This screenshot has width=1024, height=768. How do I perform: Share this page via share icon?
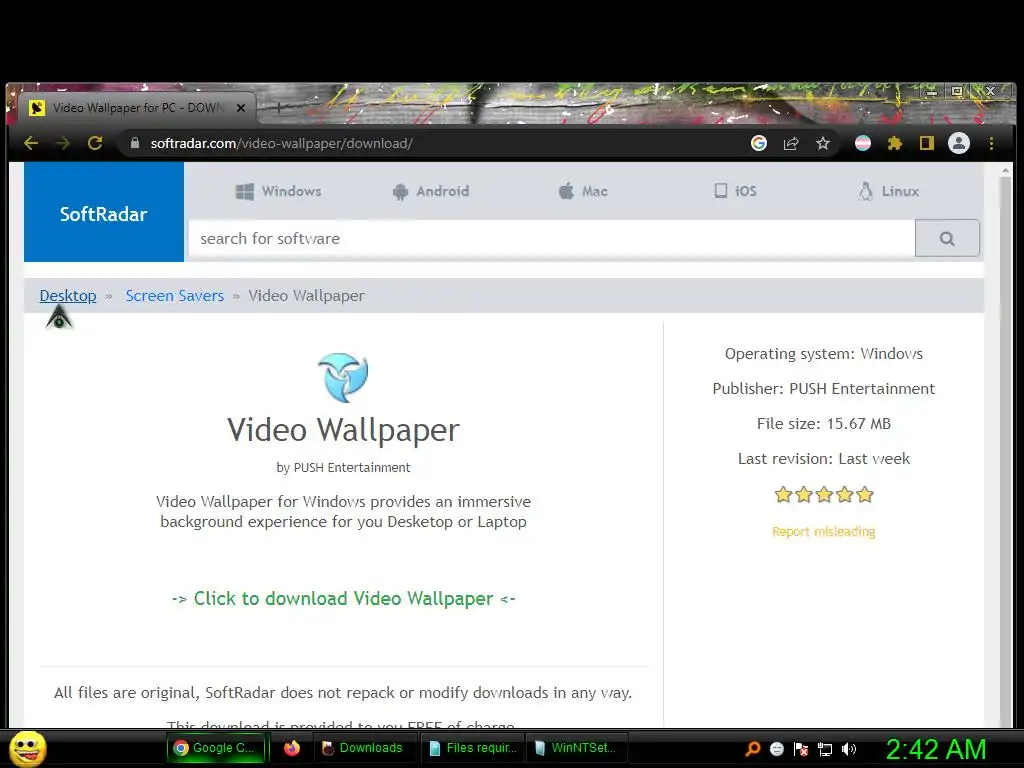(791, 143)
